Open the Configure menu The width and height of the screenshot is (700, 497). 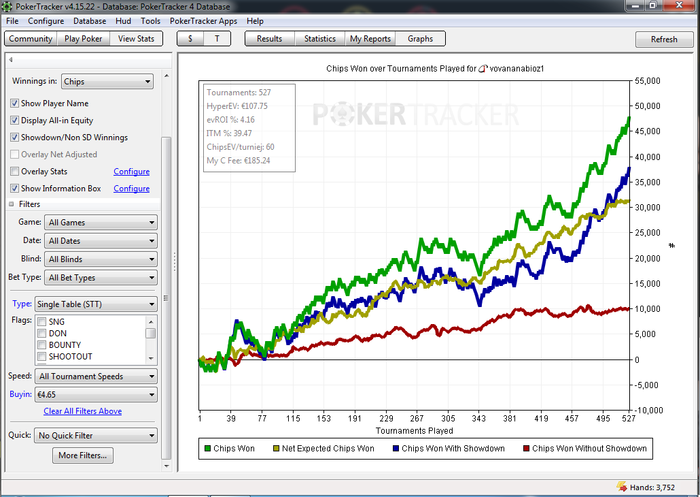(x=46, y=21)
